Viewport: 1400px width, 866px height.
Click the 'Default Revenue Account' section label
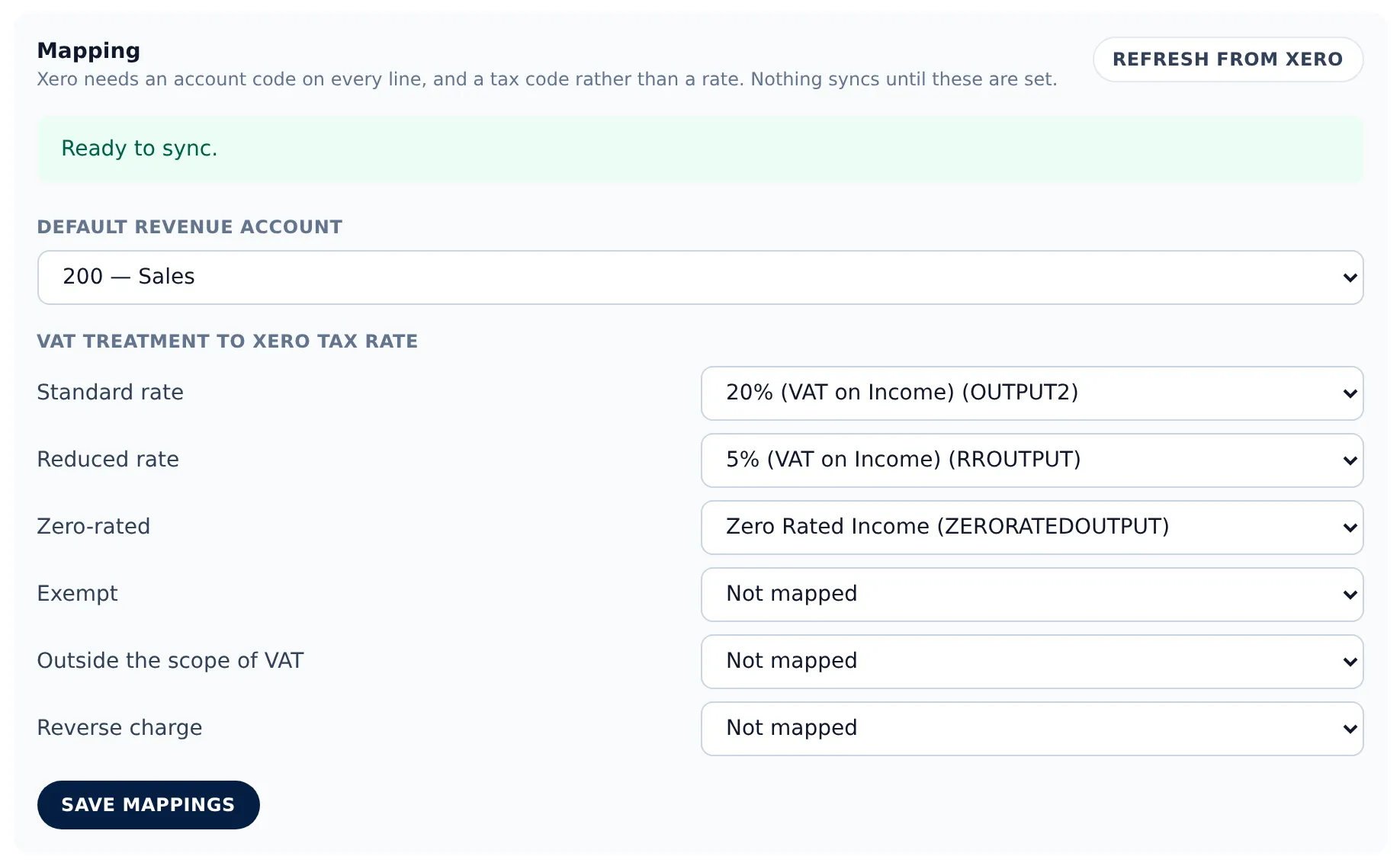(190, 226)
